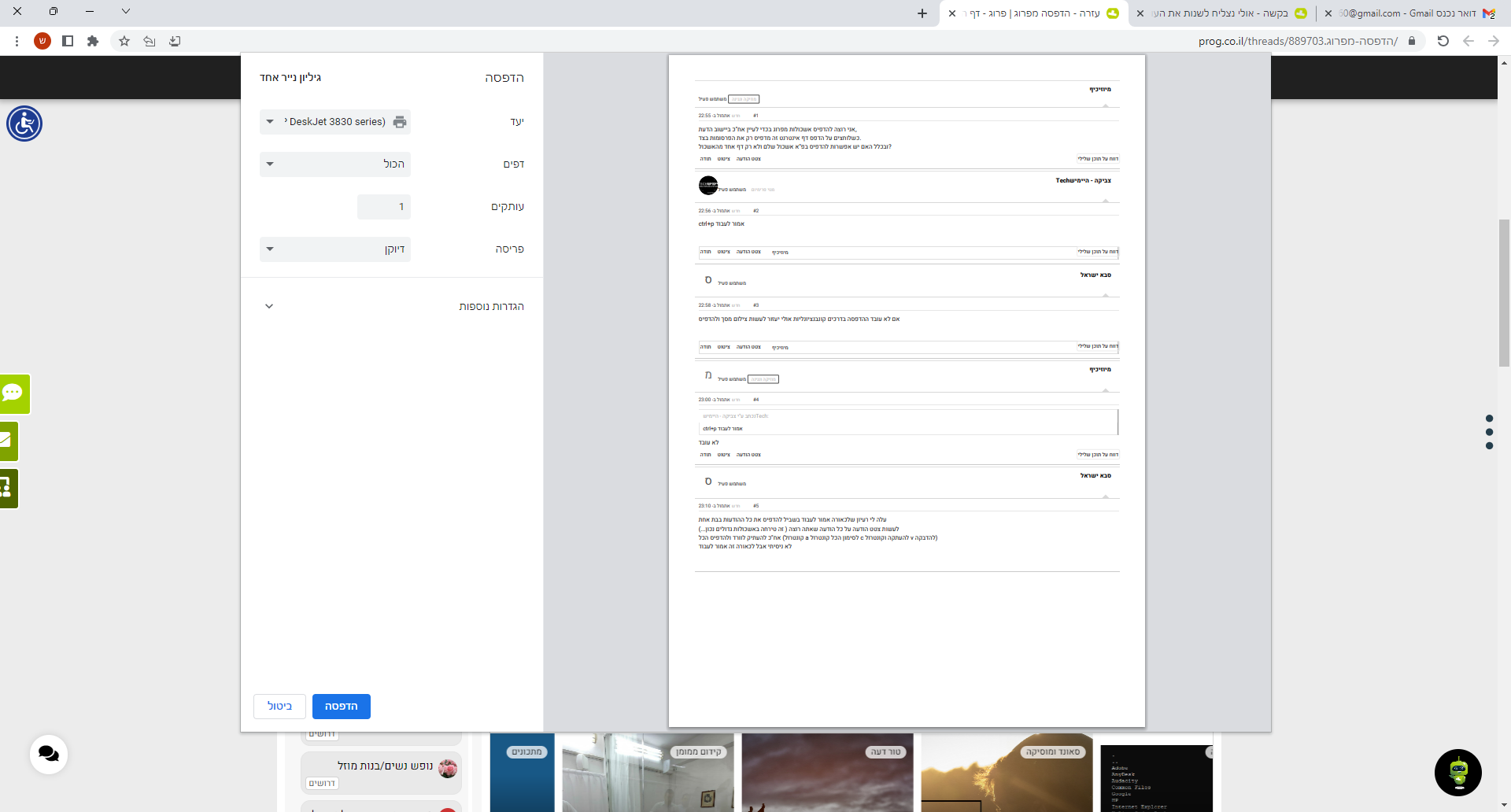Open the 'דיזיין מומנט' thumbnail card
Screen dimensions: 1511x812
coord(648,773)
